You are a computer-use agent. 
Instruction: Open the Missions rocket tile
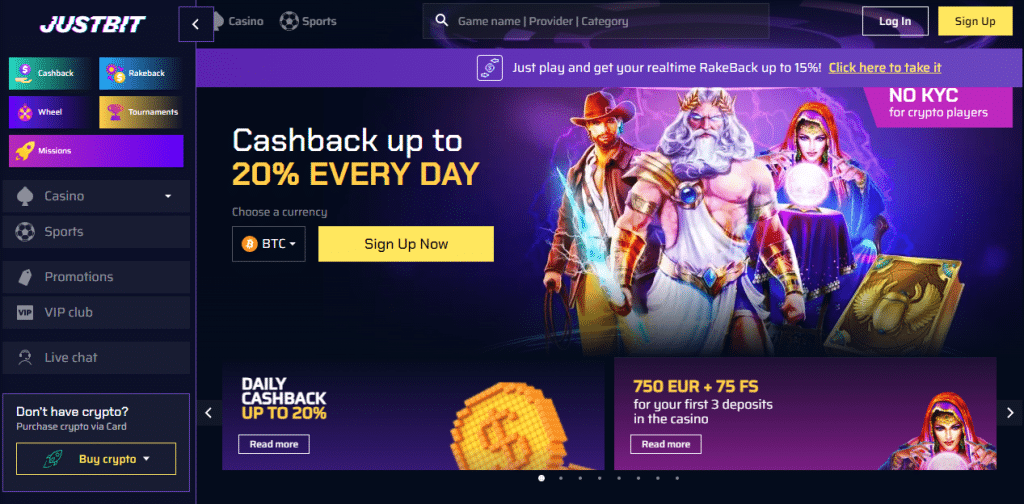tap(96, 151)
